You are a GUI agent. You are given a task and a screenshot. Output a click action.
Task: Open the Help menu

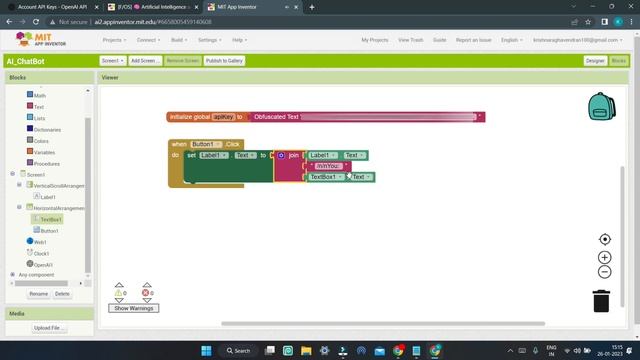240,40
